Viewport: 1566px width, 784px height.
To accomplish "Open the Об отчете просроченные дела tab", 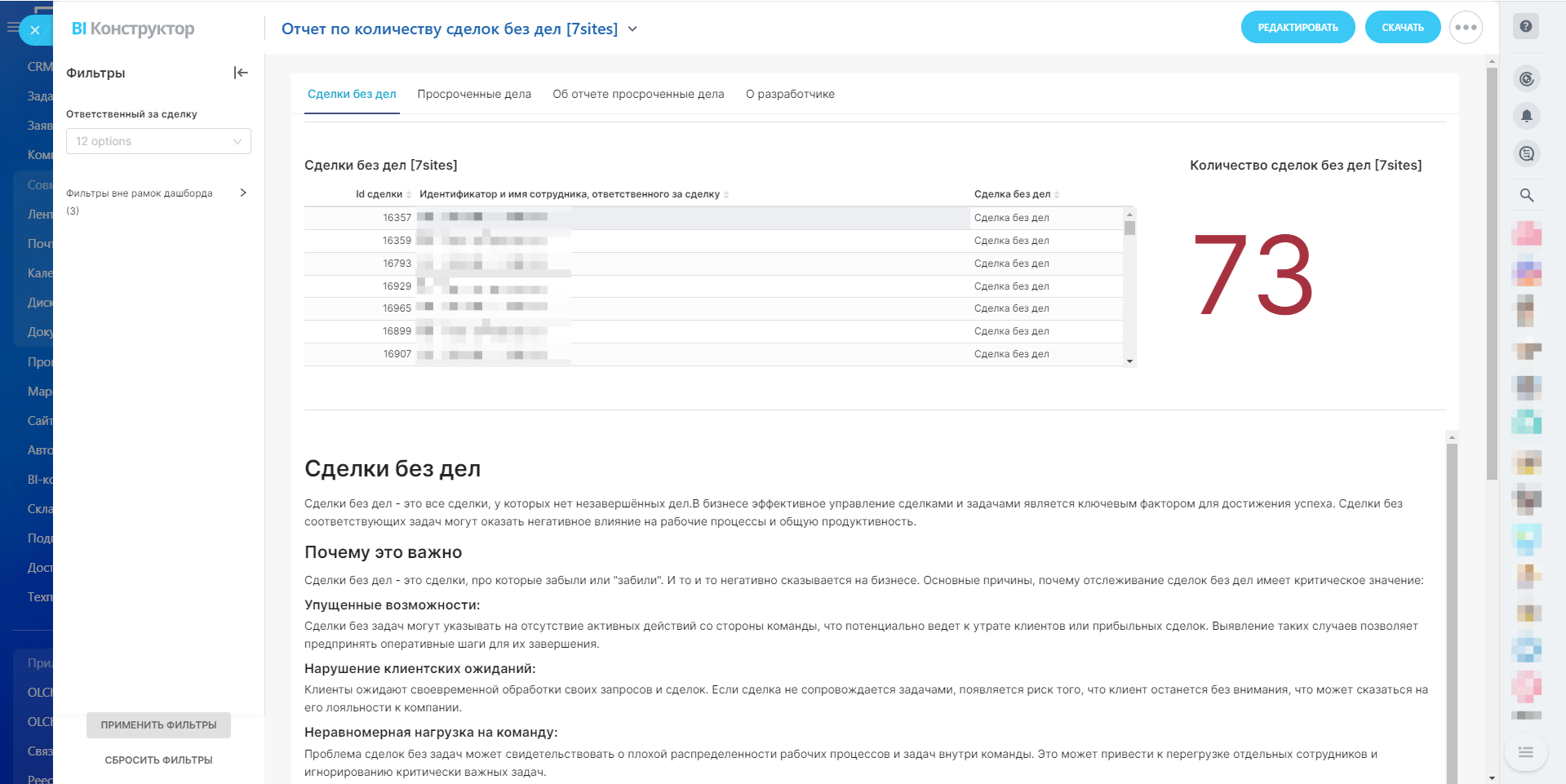I will pos(638,94).
